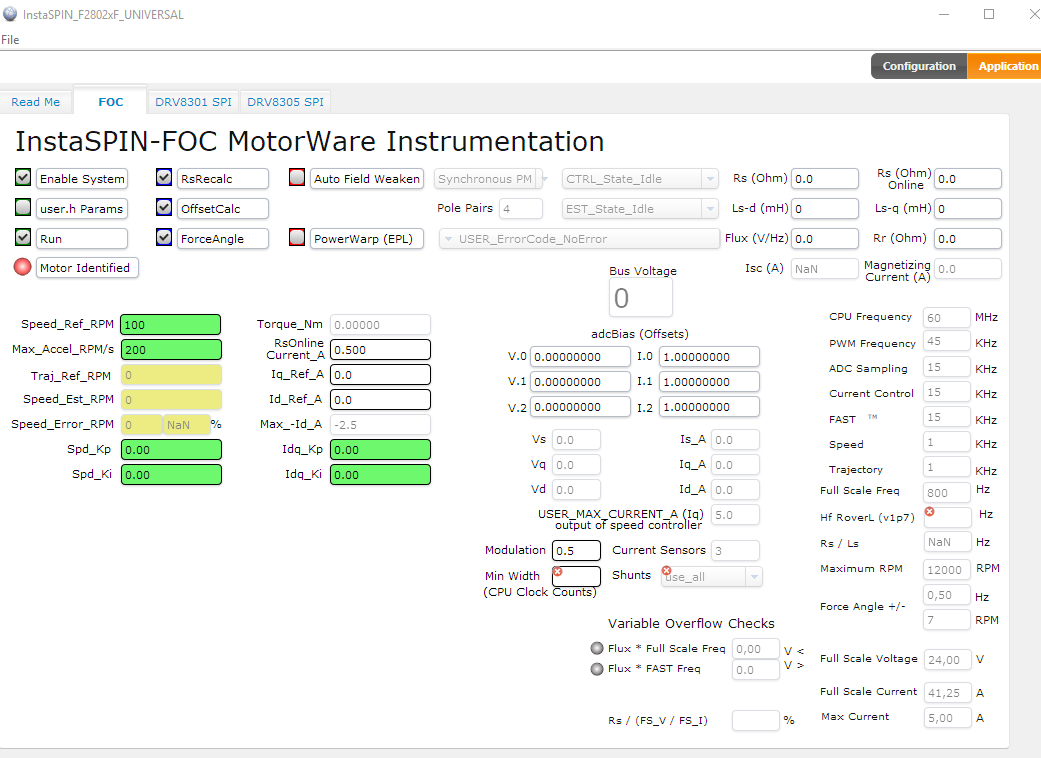The width and height of the screenshot is (1041, 758).
Task: Click the Motor Identified red LED indicator
Action: (x=23, y=267)
